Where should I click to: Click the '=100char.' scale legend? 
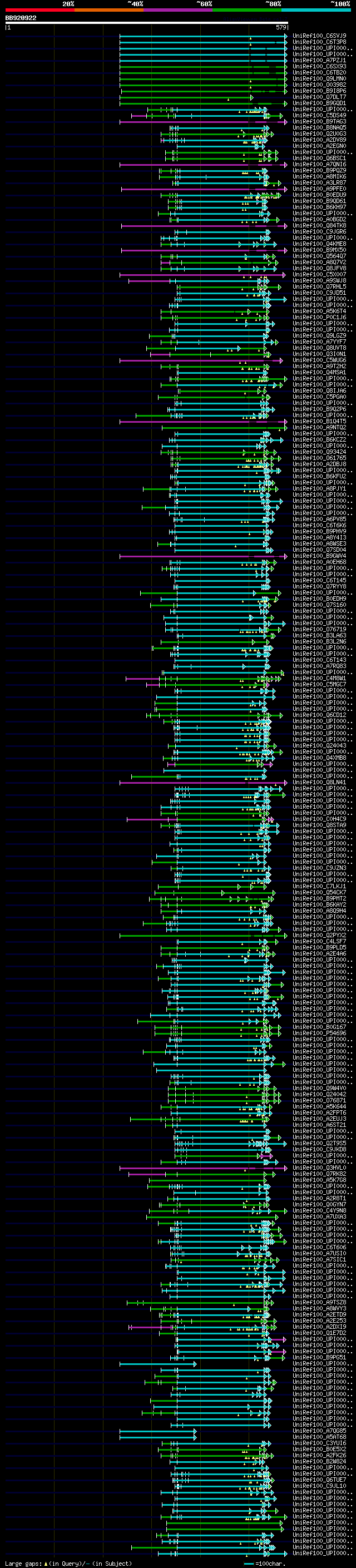(273, 1564)
